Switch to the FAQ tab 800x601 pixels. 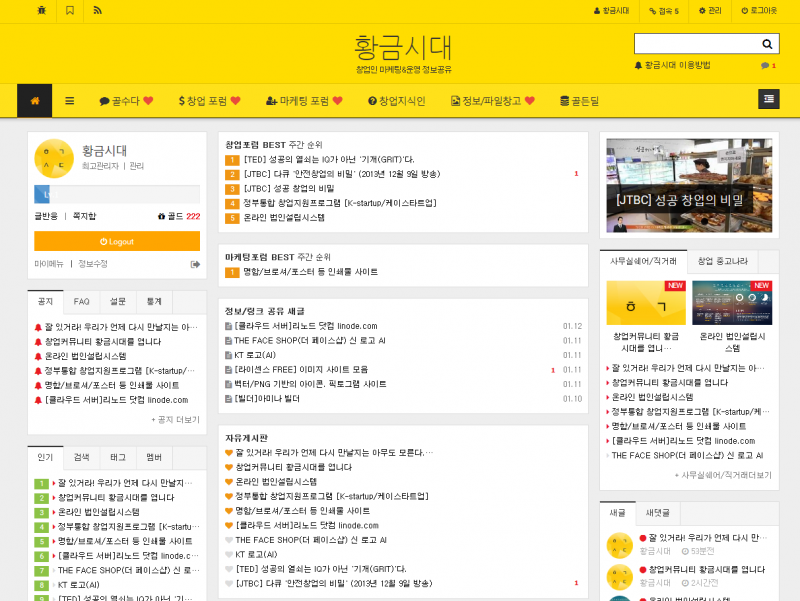pyautogui.click(x=82, y=302)
